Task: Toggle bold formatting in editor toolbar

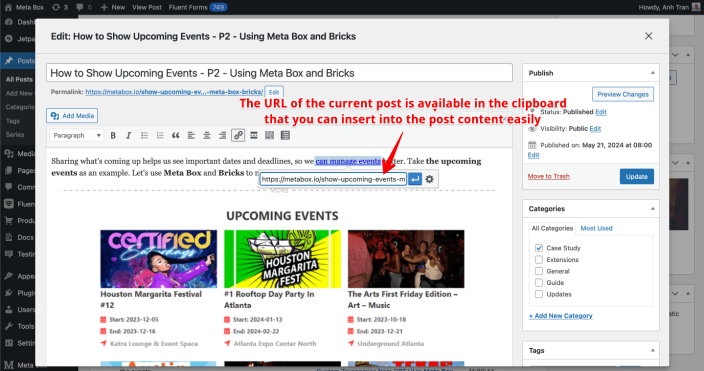Action: [113, 135]
